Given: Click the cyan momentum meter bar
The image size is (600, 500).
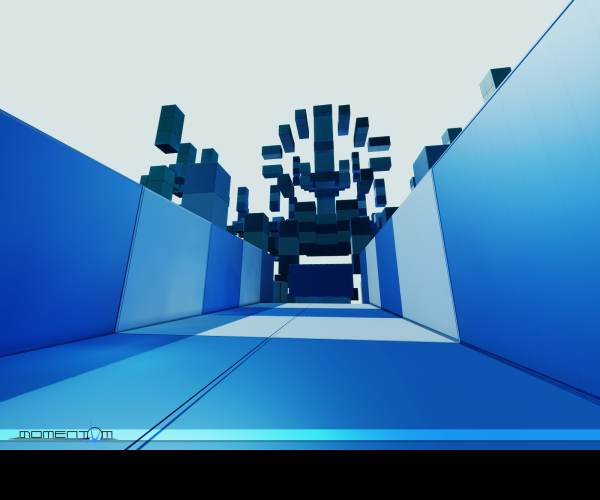Looking at the screenshot, I should 300,435.
